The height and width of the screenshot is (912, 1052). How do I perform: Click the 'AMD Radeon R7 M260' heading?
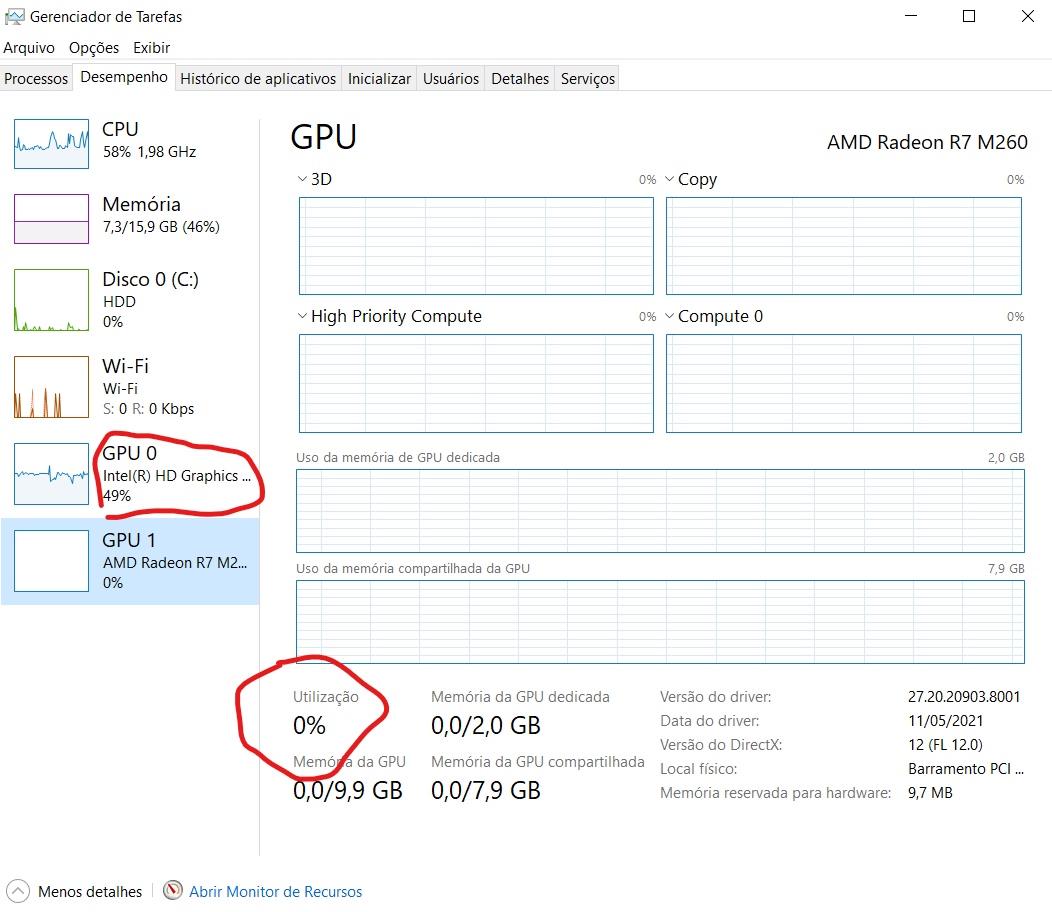[x=927, y=142]
